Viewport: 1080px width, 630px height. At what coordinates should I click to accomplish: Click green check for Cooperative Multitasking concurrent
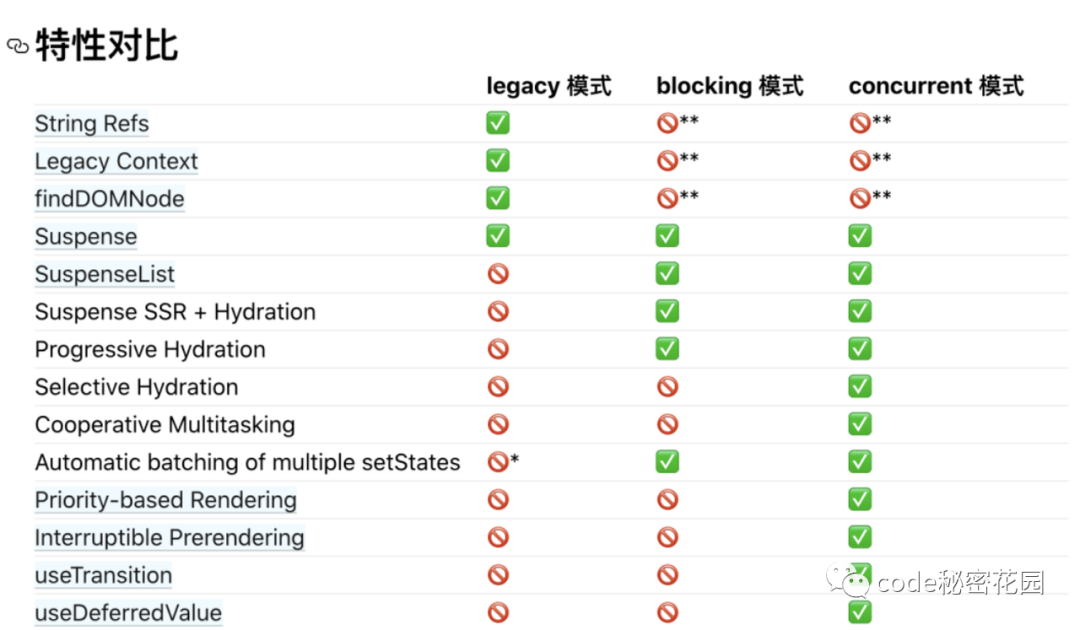(x=860, y=424)
